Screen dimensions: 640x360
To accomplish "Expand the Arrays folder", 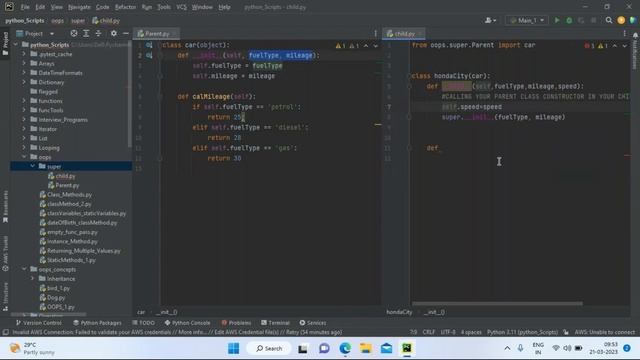I will (24, 63).
